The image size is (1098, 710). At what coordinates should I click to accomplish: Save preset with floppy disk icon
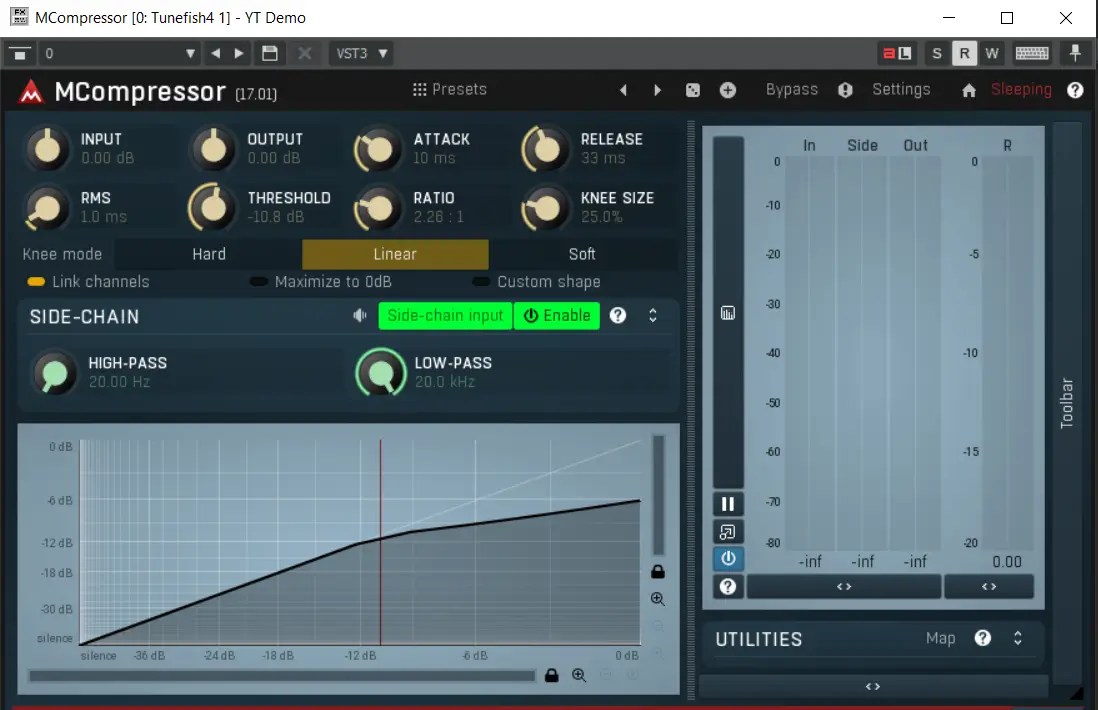point(270,53)
